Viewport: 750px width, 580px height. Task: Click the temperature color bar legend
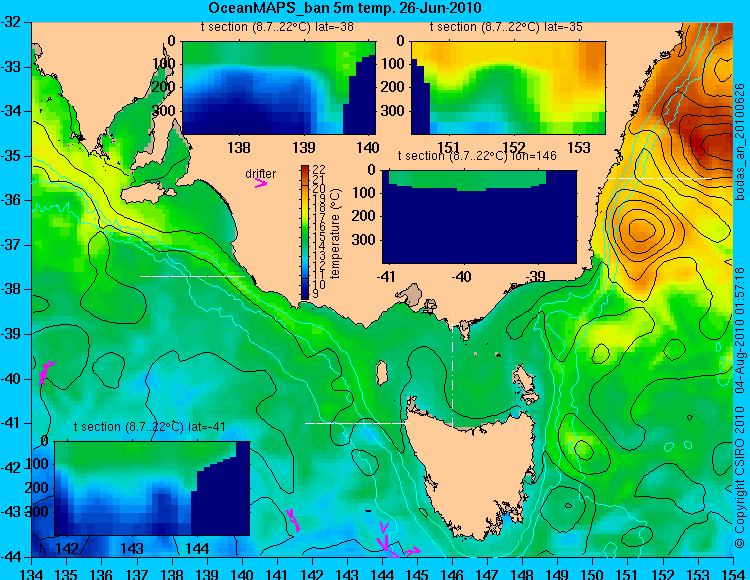[305, 232]
